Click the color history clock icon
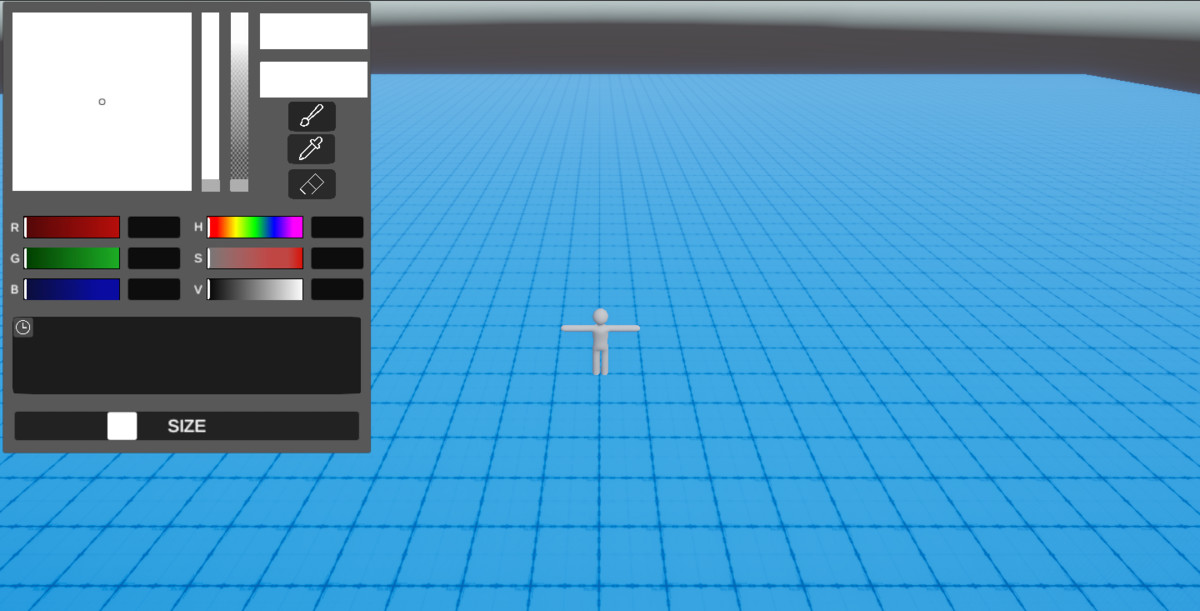This screenshot has width=1200, height=611. 23,327
